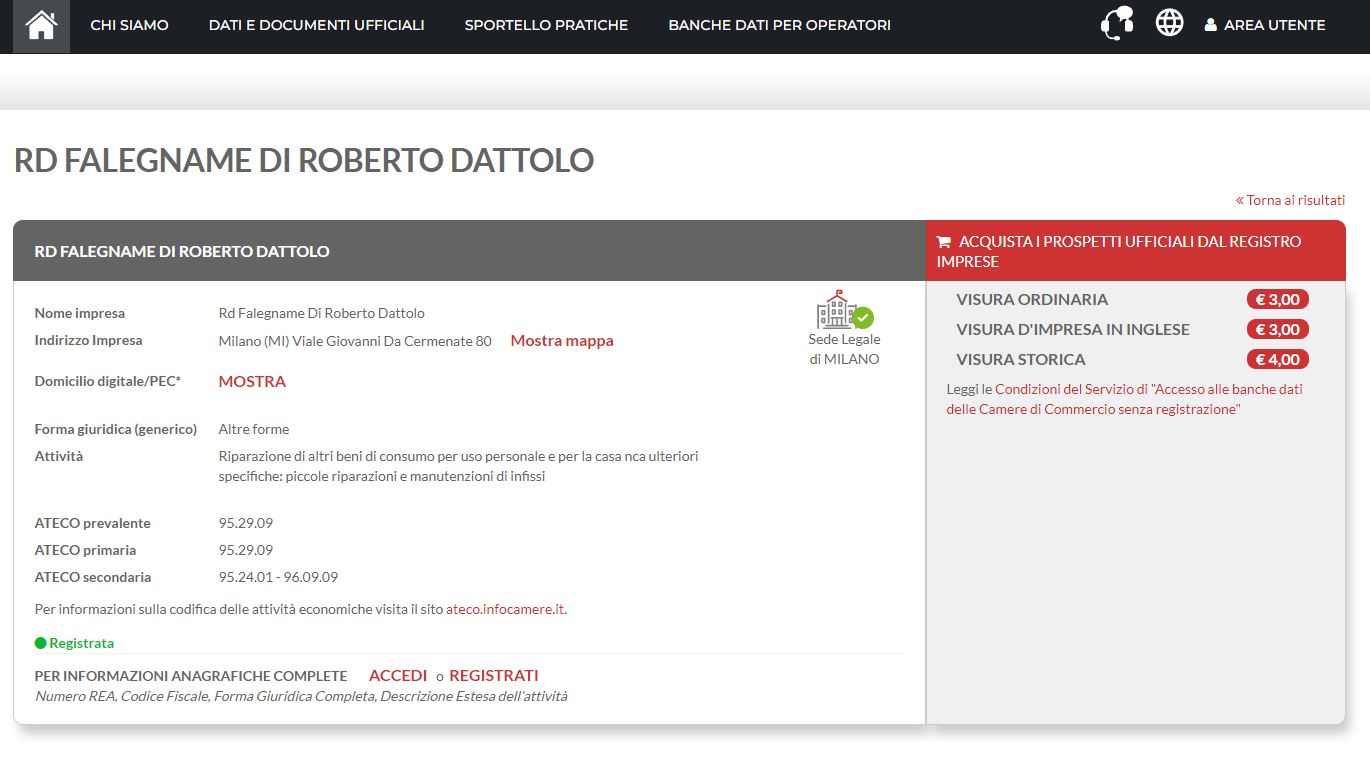Open the support headset chat icon
1370x757 pixels.
(1117, 24)
